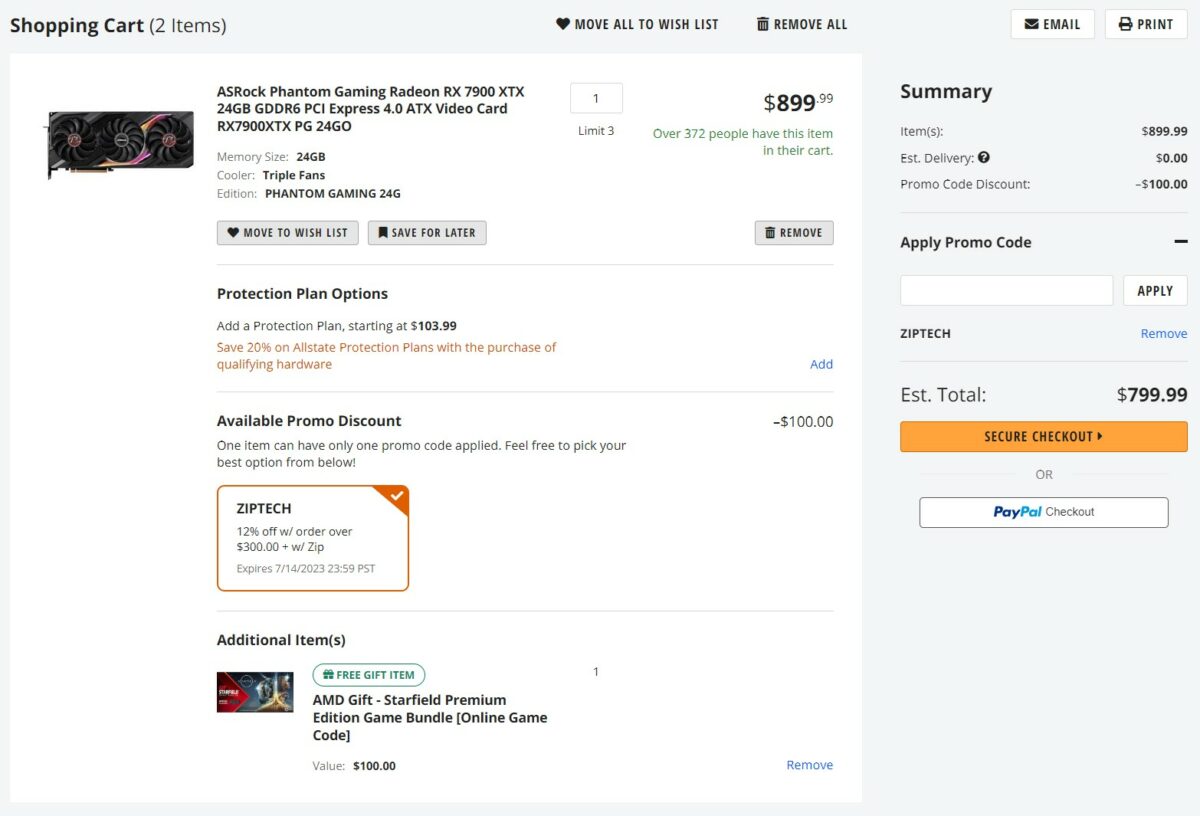Image resolution: width=1200 pixels, height=816 pixels.
Task: Click the 'Triple Fans' cooler value
Action: coord(294,175)
